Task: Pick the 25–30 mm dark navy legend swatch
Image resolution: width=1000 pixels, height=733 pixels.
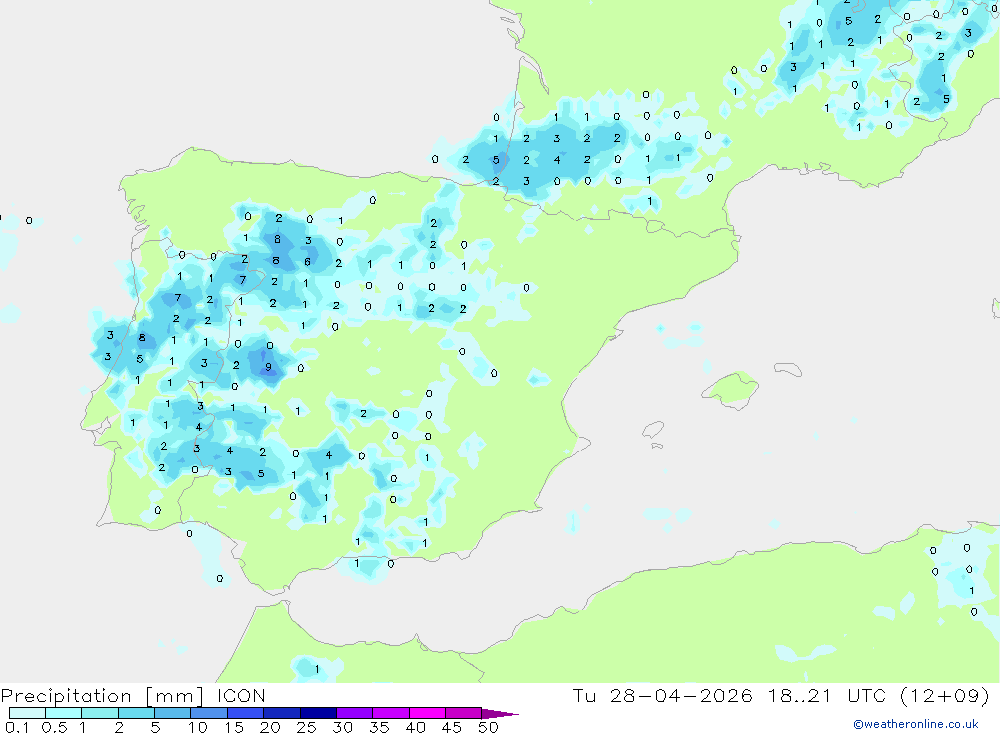Action: 318,713
